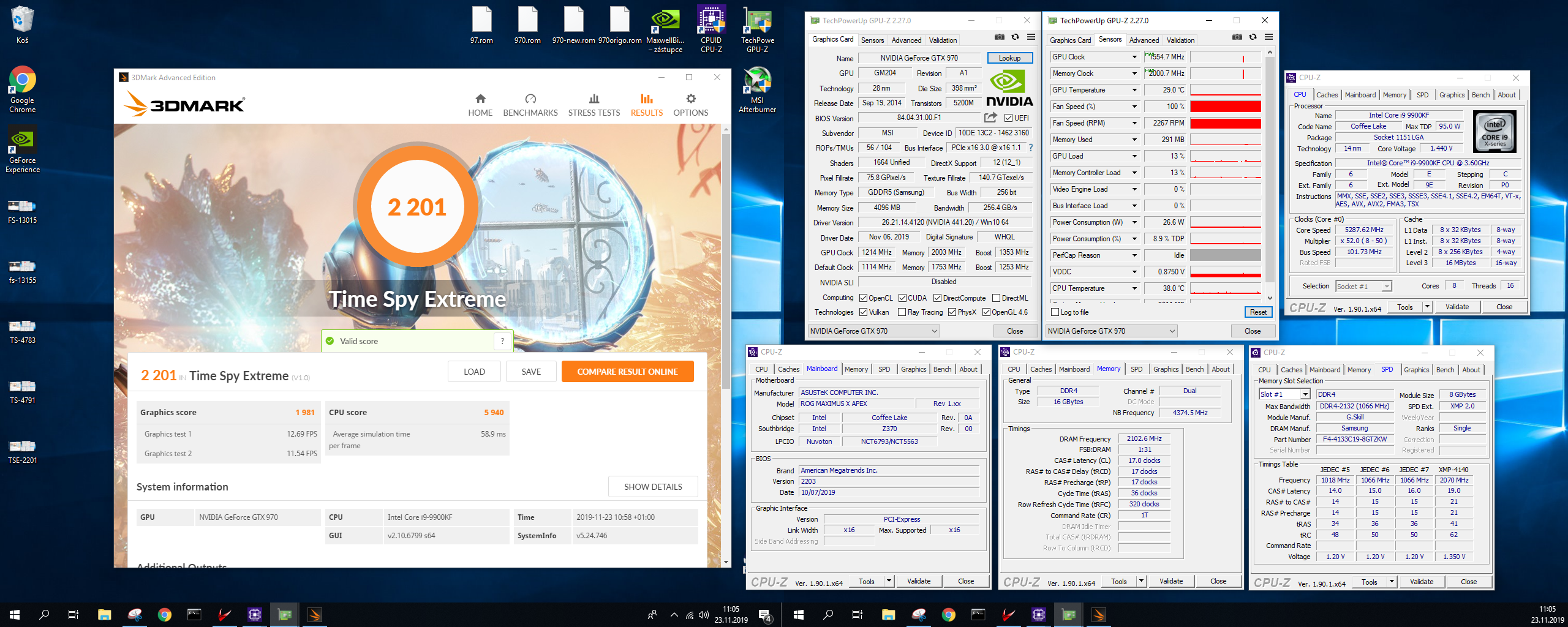1568x627 pixels.
Task: Click COMPARE RESULT ONLINE button
Action: coord(627,372)
